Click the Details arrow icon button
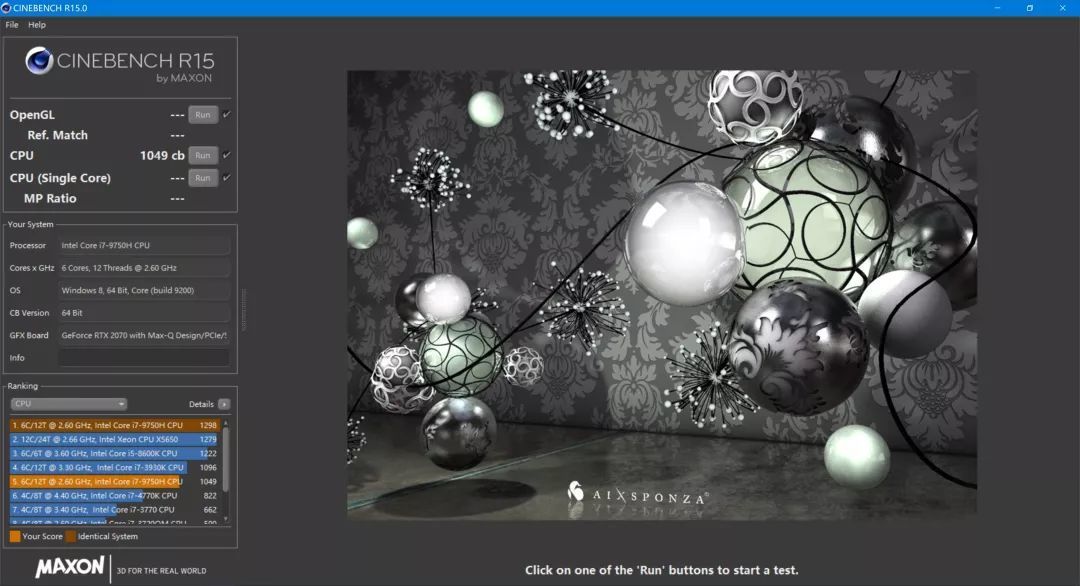The height and width of the screenshot is (586, 1080). [224, 404]
